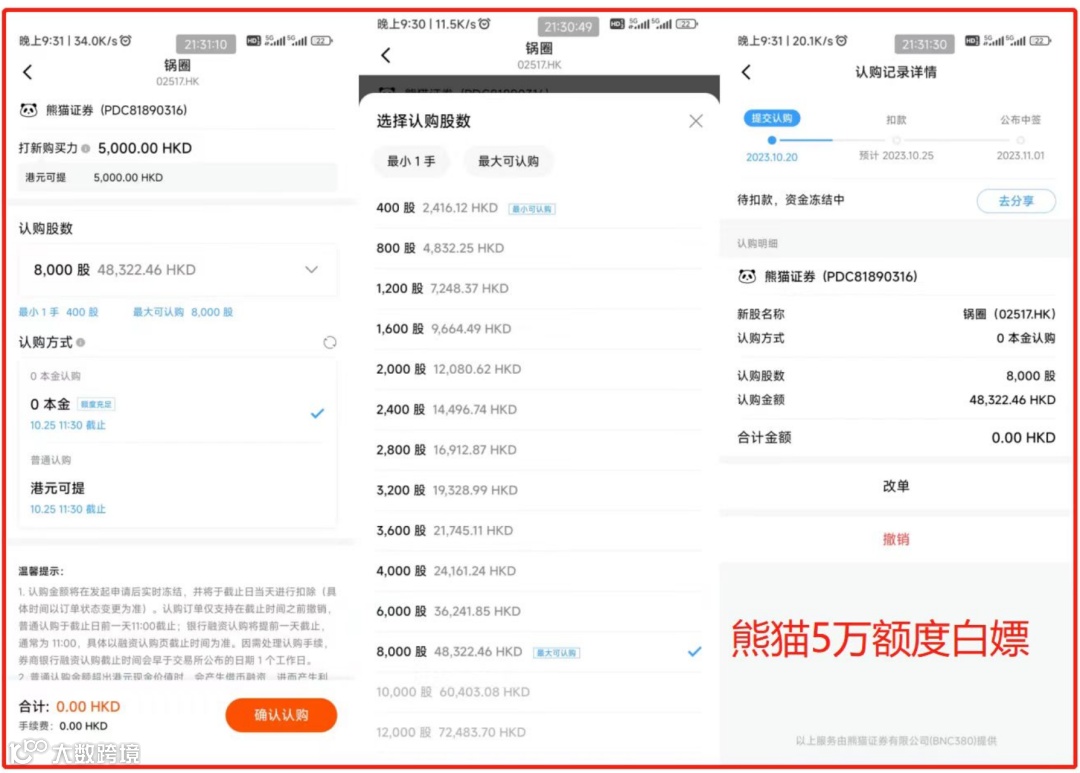The image size is (1080, 773).
Task: Choose 1,600 股 9,664.49 HKD option
Action: click(539, 329)
